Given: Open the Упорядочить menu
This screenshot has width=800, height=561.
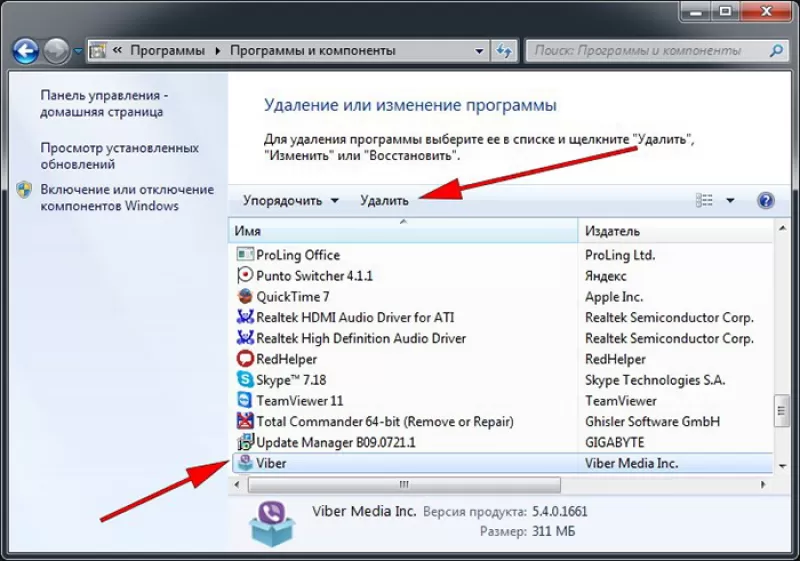Looking at the screenshot, I should 290,200.
